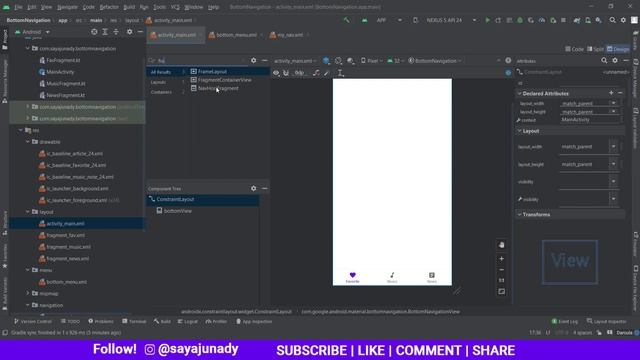Image resolution: width=640 pixels, height=360 pixels.
Task: Select NavHostFragment in palette results
Action: click(218, 88)
